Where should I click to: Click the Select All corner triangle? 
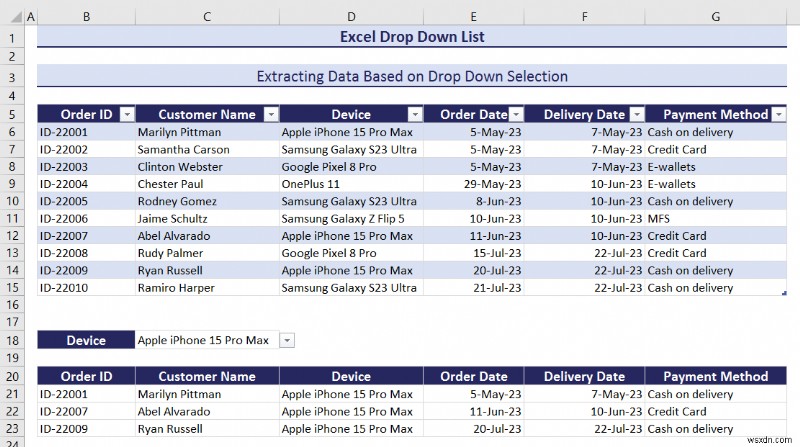(x=16, y=17)
